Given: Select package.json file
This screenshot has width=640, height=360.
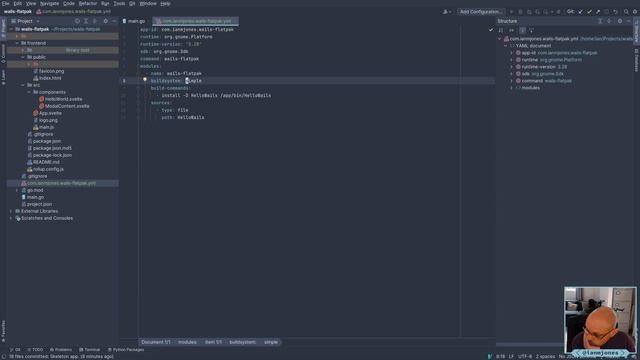Looking at the screenshot, I should [44, 141].
